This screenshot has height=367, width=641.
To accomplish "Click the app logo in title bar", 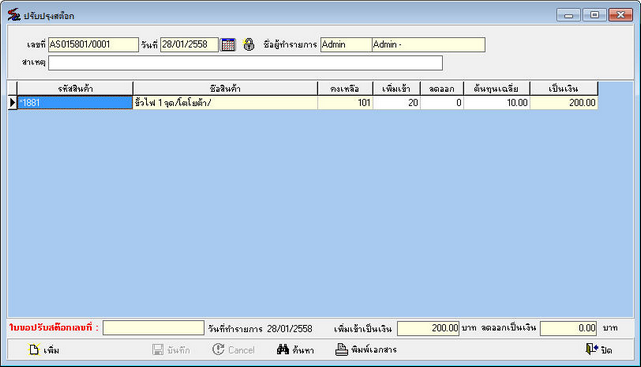I will 14,15.
